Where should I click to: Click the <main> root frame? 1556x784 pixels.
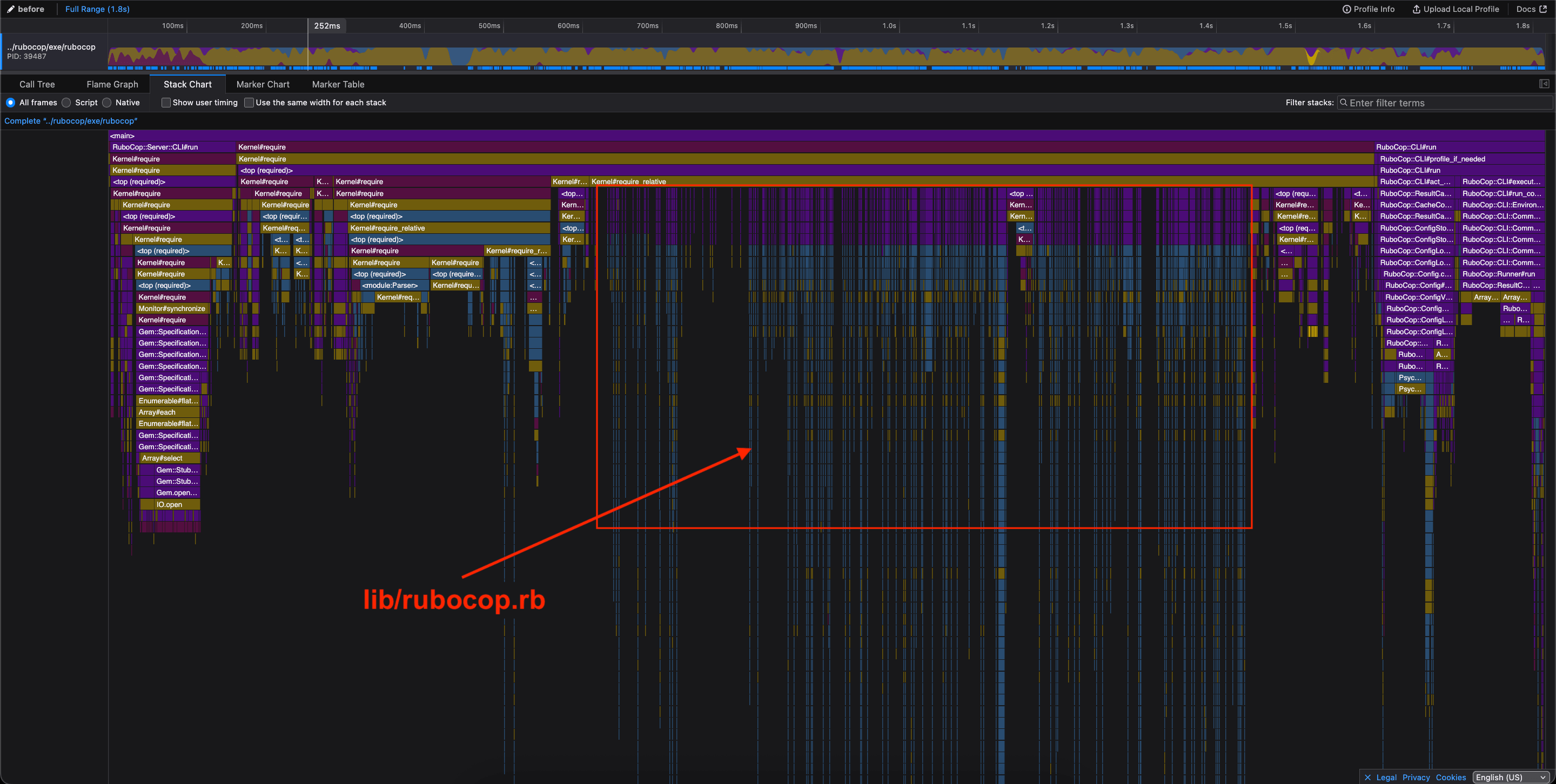pos(826,136)
